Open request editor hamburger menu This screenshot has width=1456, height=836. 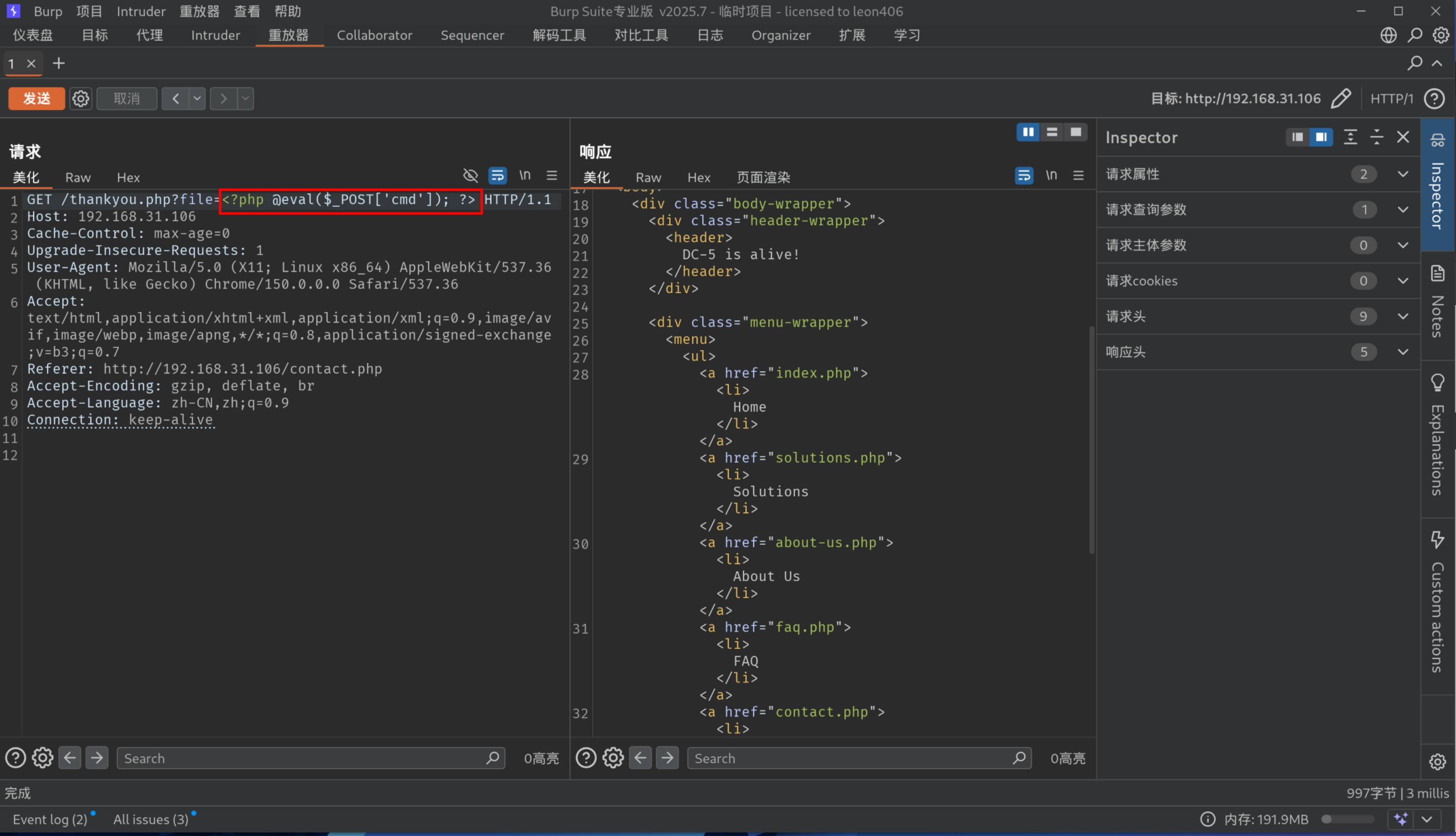552,175
